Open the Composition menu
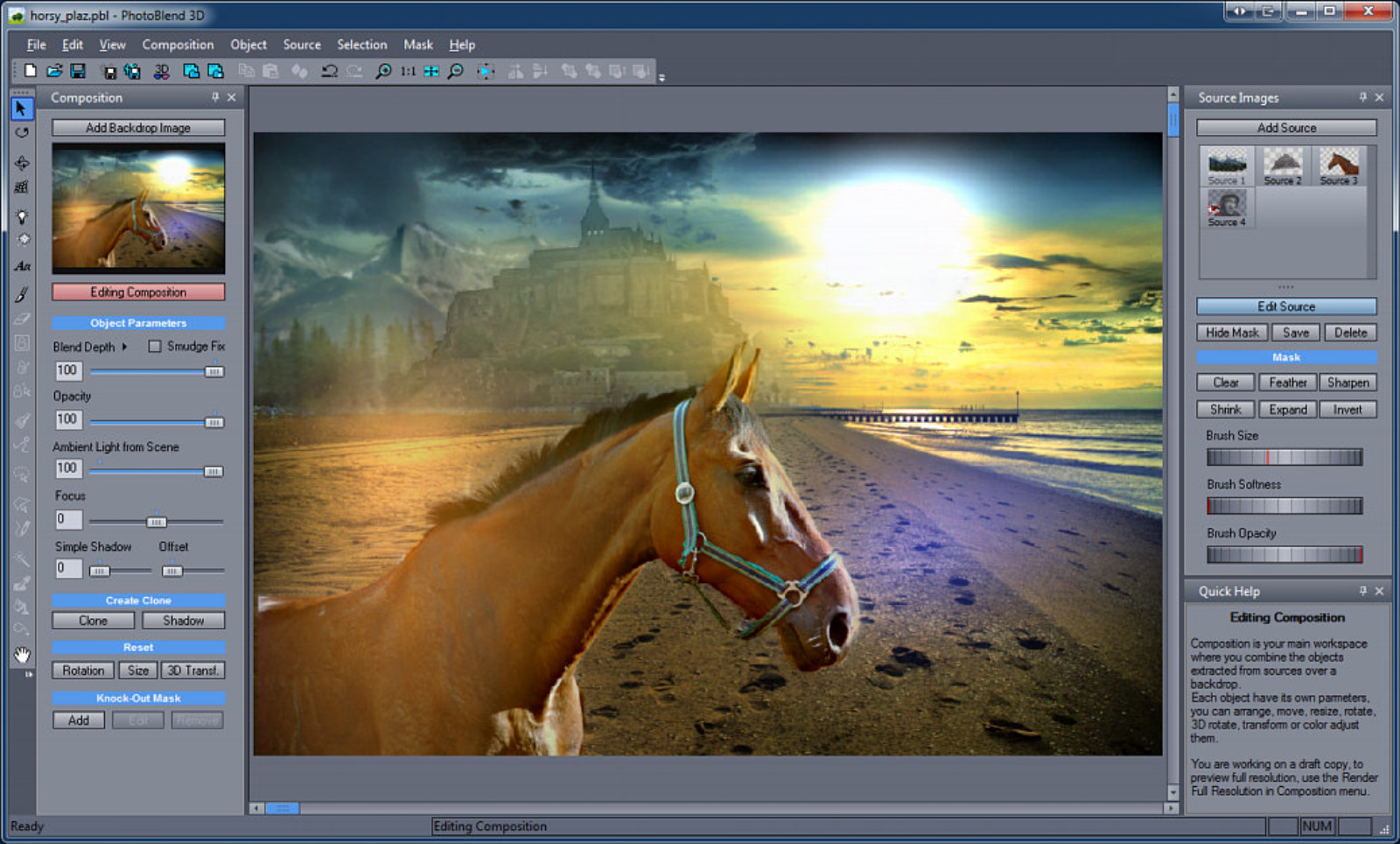This screenshot has height=844, width=1400. 178,45
